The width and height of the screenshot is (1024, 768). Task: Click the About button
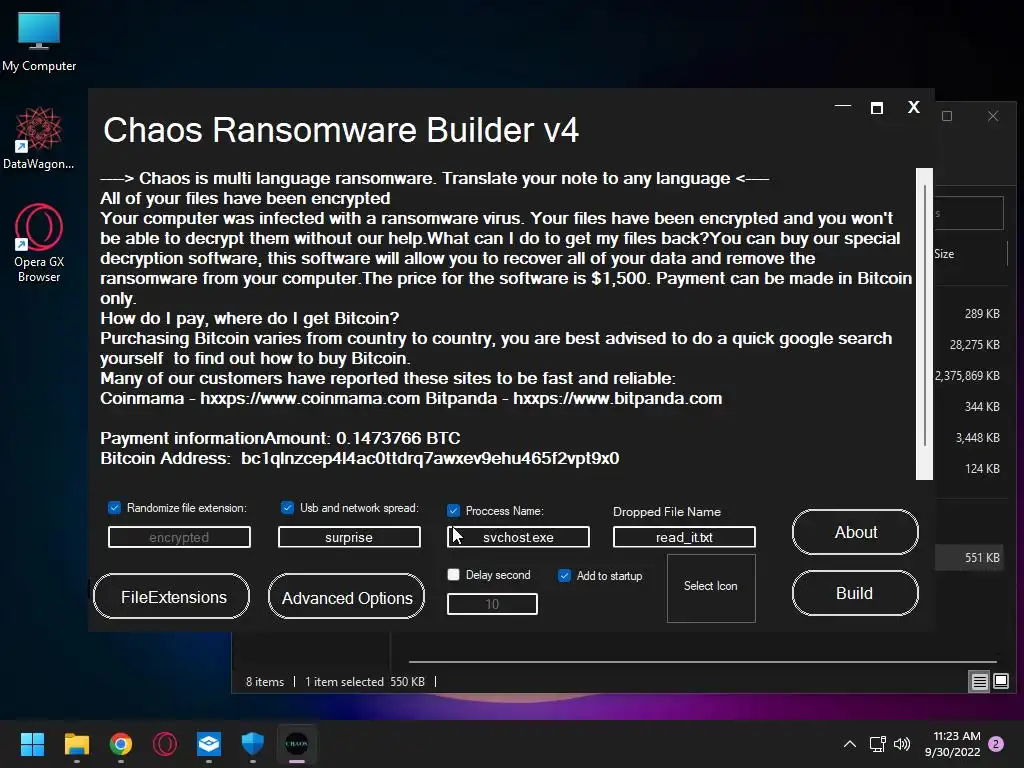(x=855, y=532)
